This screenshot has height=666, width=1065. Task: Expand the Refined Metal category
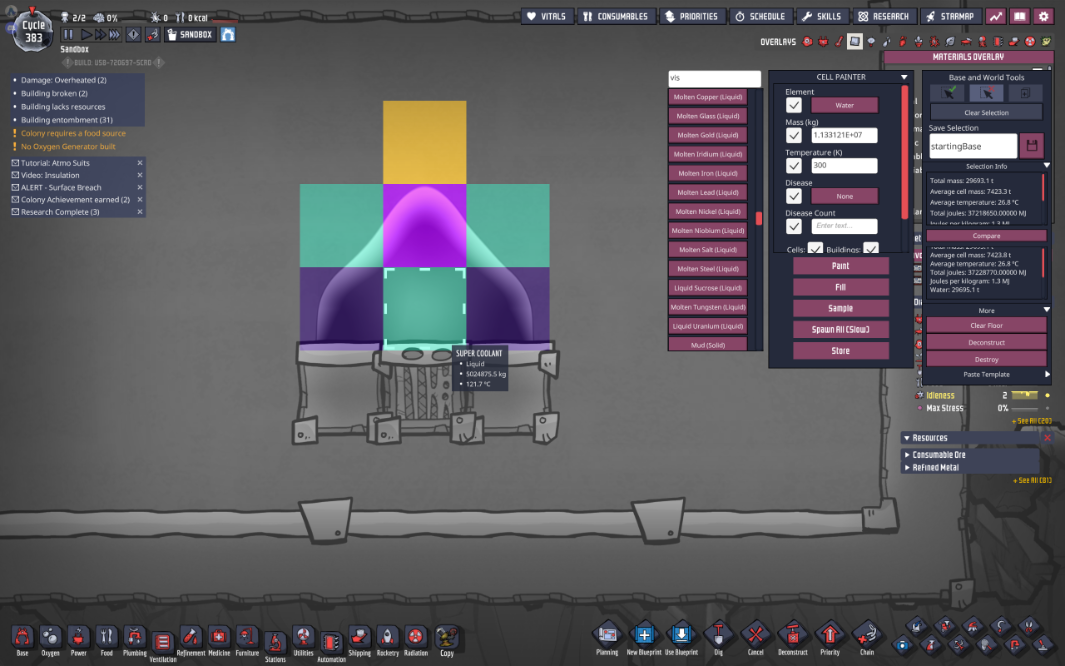tap(907, 468)
